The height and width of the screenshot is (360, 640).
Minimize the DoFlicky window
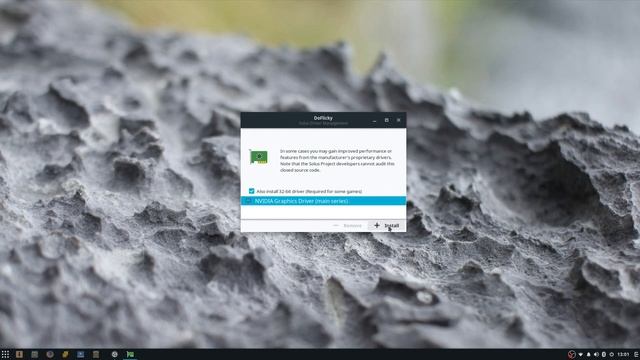(x=374, y=120)
